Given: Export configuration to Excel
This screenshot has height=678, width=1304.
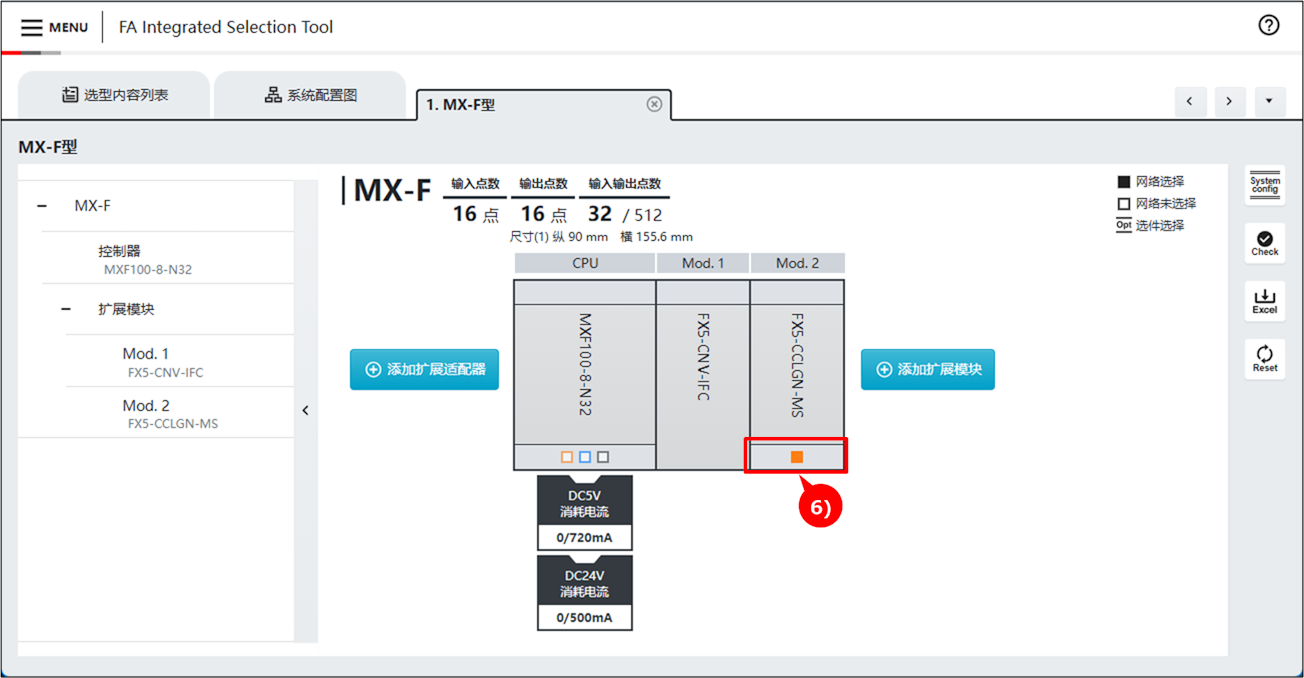Looking at the screenshot, I should pos(1264,301).
